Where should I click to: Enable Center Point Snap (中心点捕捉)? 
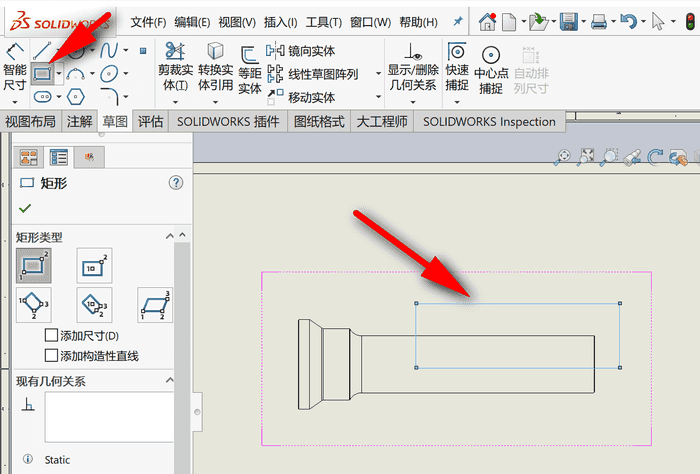pyautogui.click(x=491, y=71)
